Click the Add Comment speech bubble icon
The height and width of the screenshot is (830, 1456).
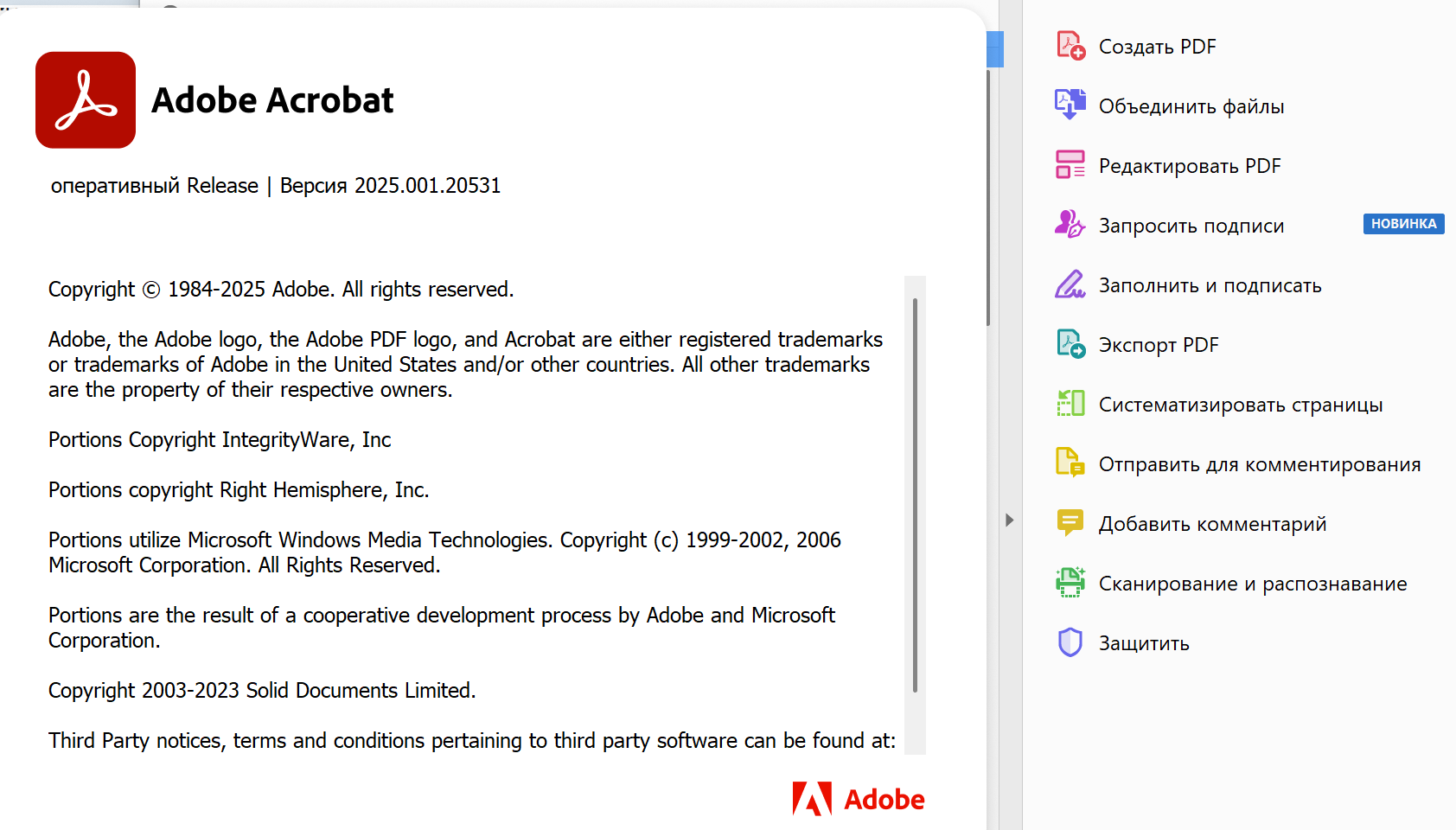(x=1070, y=523)
